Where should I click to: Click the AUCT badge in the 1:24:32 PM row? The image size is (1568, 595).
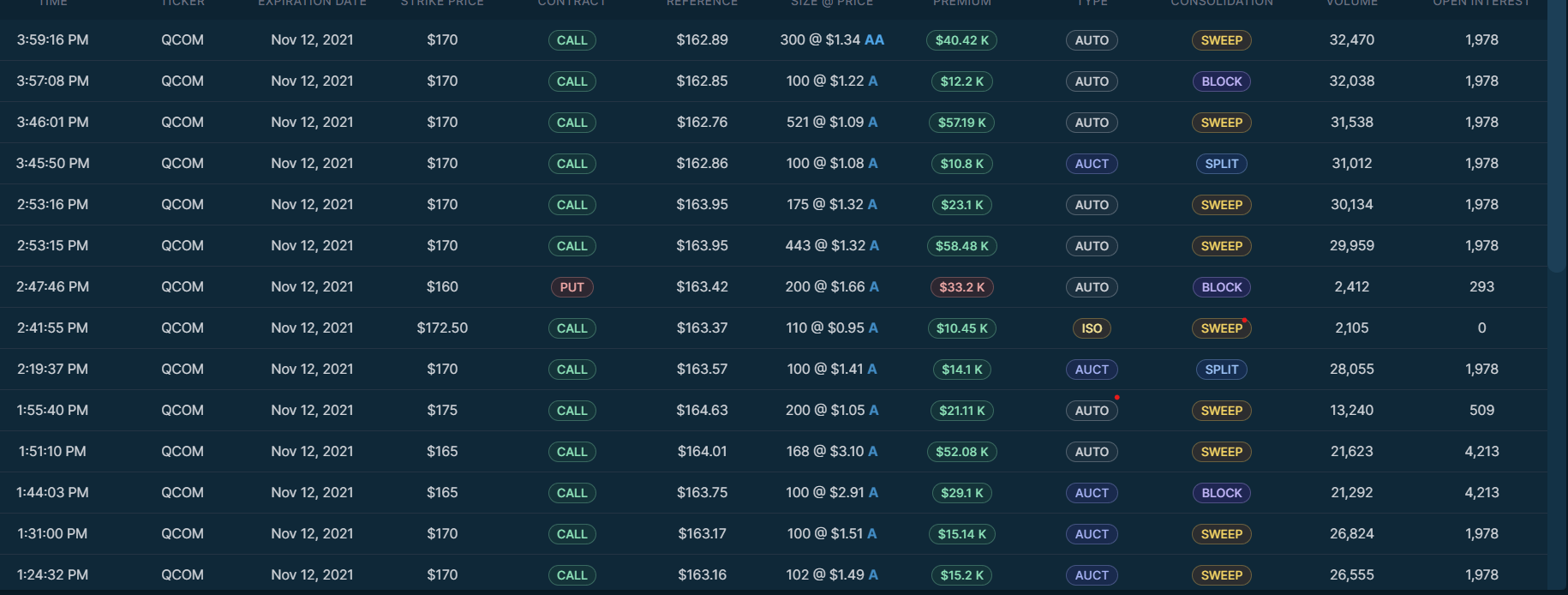(1092, 575)
